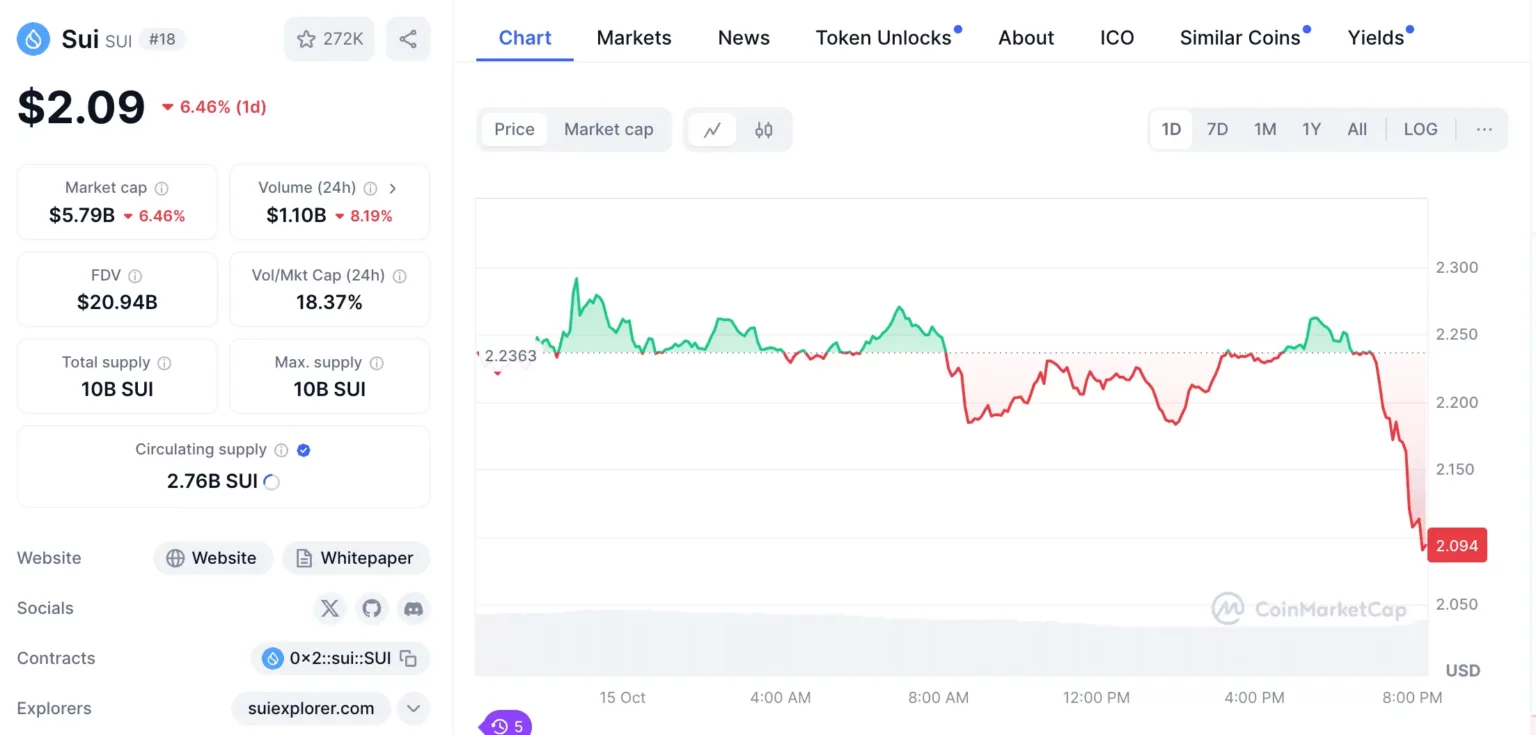Image resolution: width=1536 pixels, height=735 pixels.
Task: Copy the 0x2::sui::SUI contract address
Action: pos(406,658)
